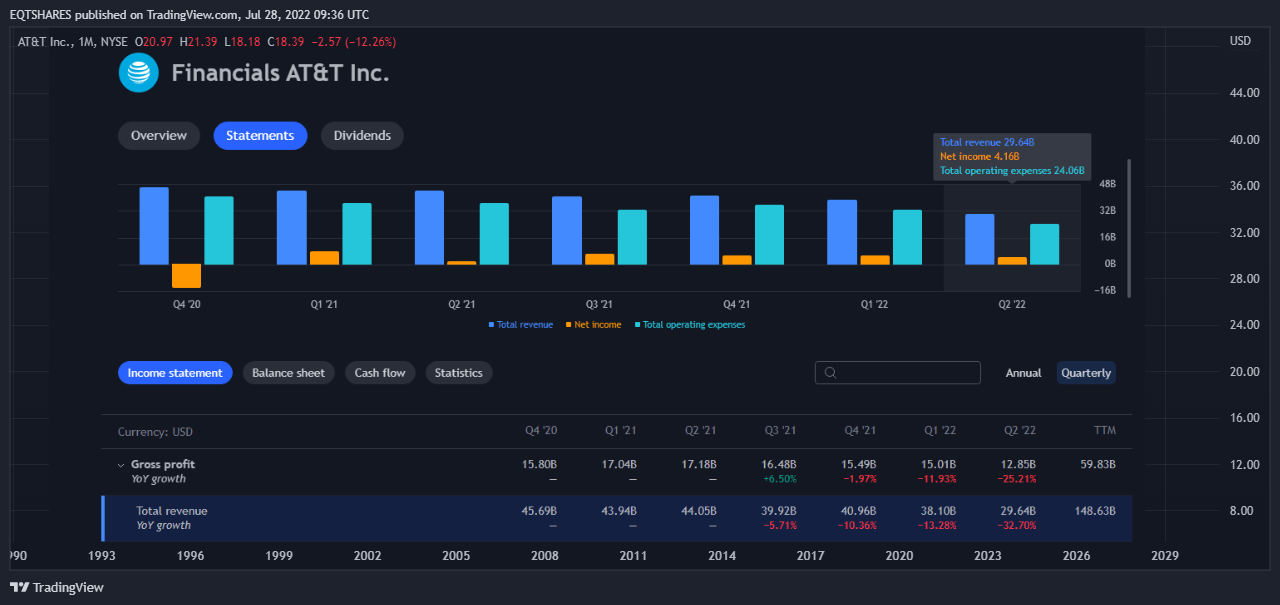Image resolution: width=1280 pixels, height=605 pixels.
Task: Click the AT&T logo icon
Action: pyautogui.click(x=138, y=73)
